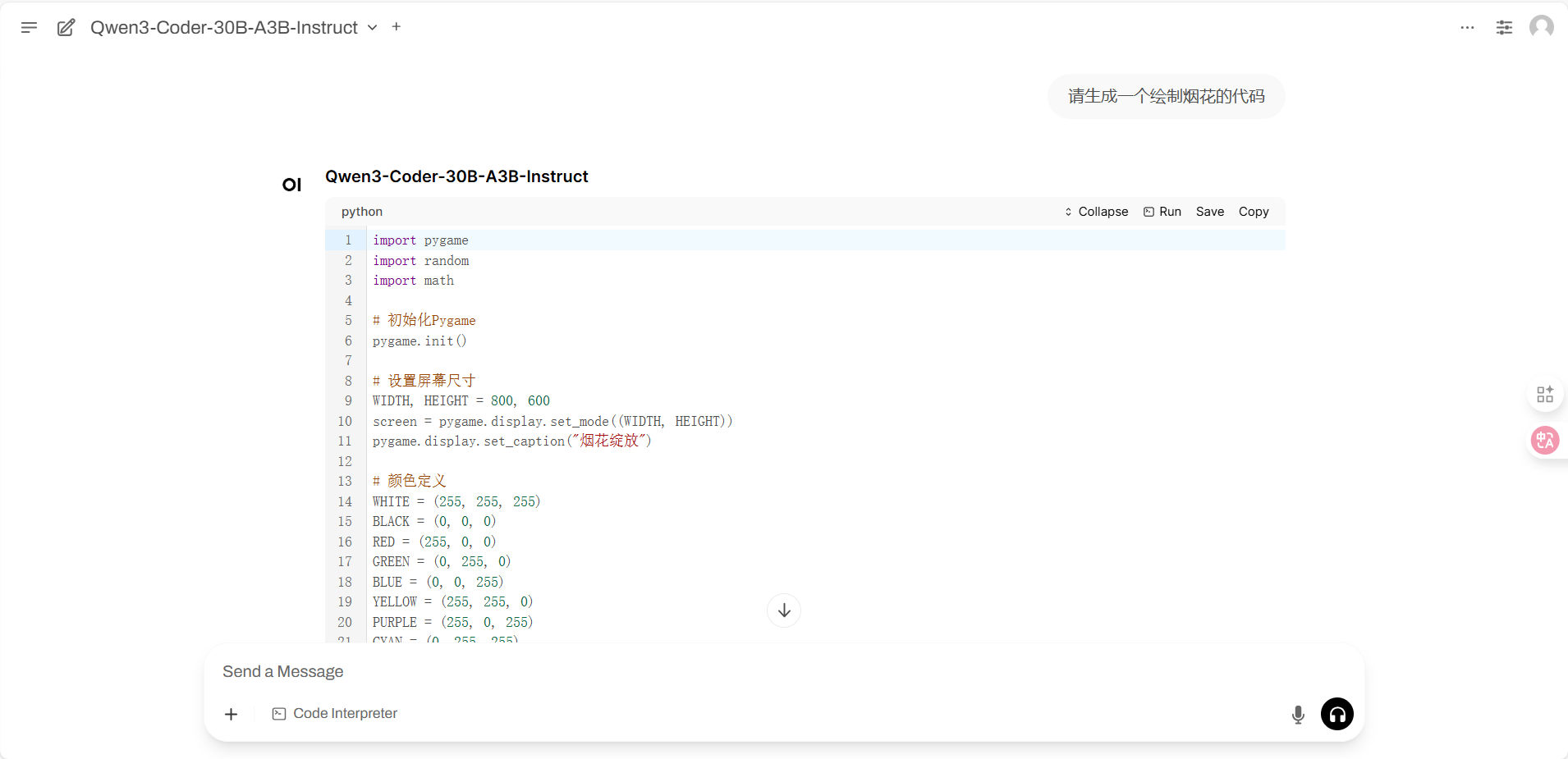Click the 'WHITE = (255, 255, 255)' line
The image size is (1568, 759).
tap(456, 501)
